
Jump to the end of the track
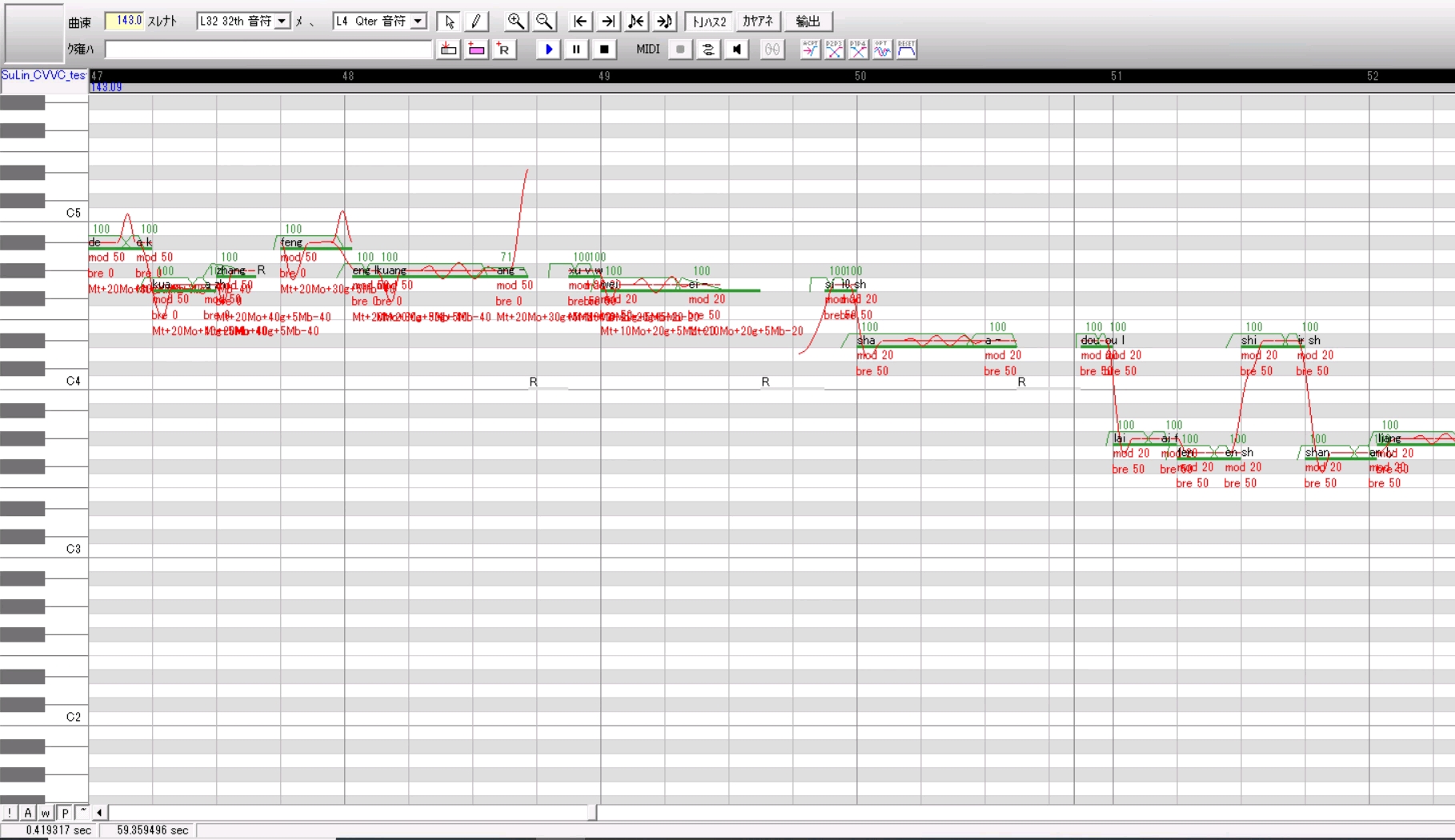click(608, 22)
